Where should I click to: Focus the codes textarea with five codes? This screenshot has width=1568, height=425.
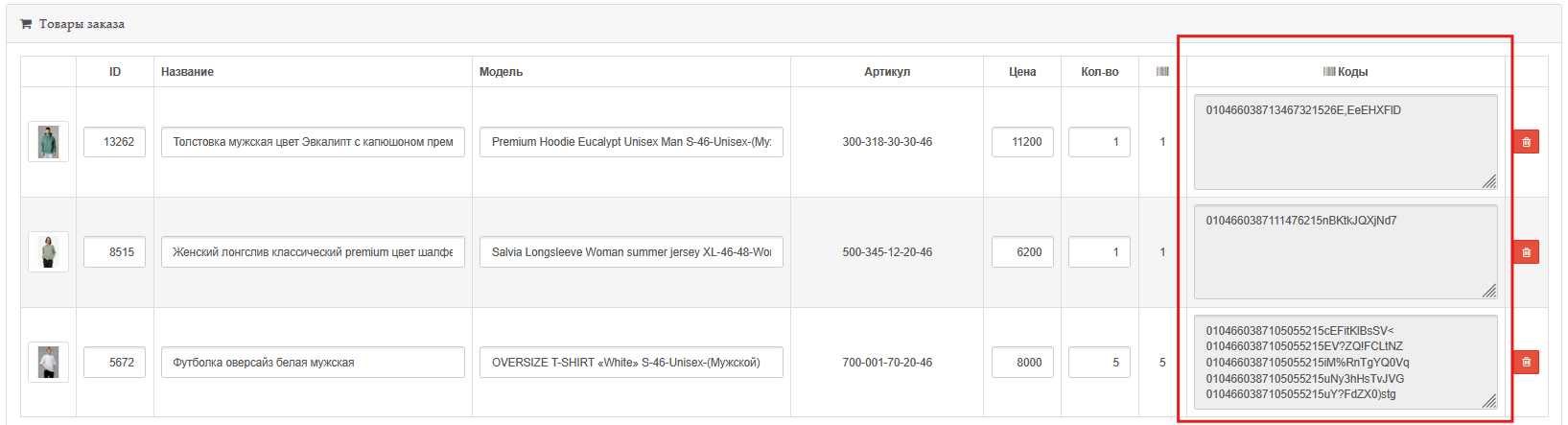1345,363
